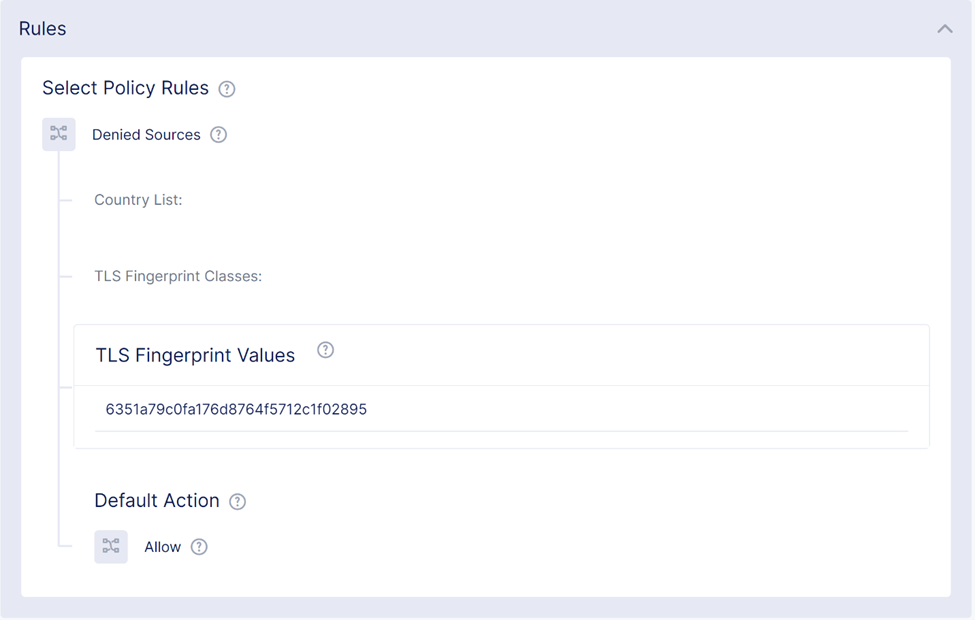Click the TLS Fingerprint Classes entry
Screen dimensions: 975x620
pyautogui.click(x=178, y=276)
